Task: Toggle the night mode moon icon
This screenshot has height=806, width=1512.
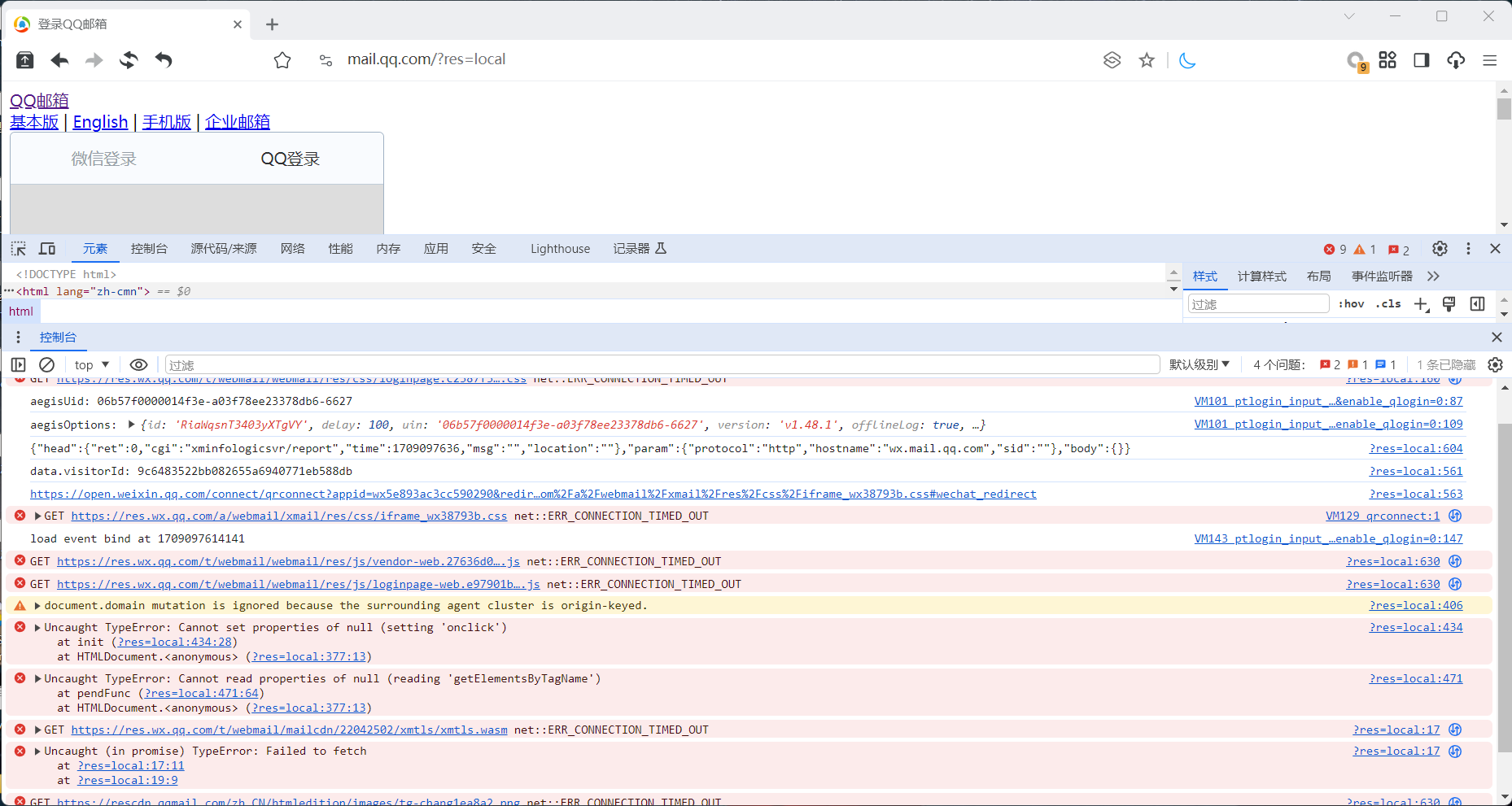Action: tap(1187, 60)
